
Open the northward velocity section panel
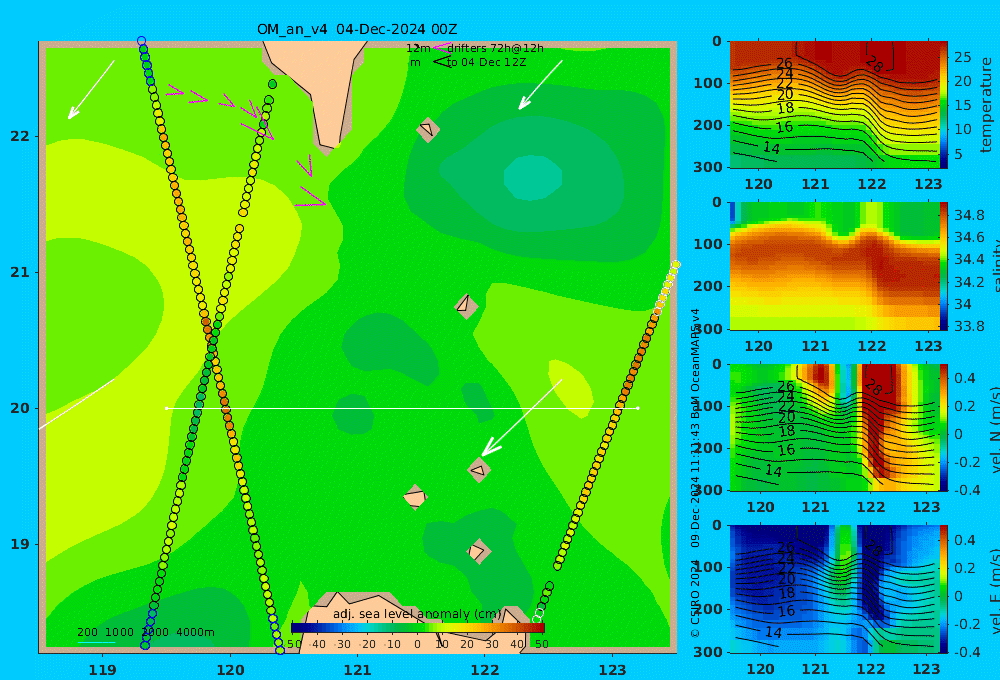834,427
